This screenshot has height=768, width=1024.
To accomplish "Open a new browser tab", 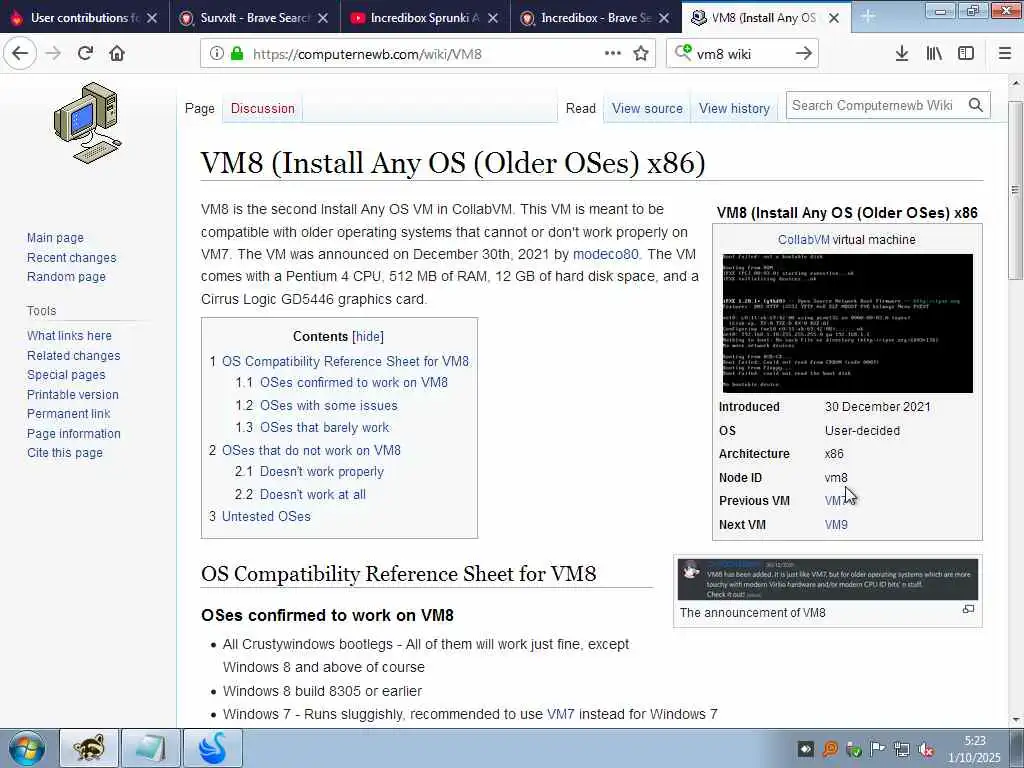I will tap(868, 17).
